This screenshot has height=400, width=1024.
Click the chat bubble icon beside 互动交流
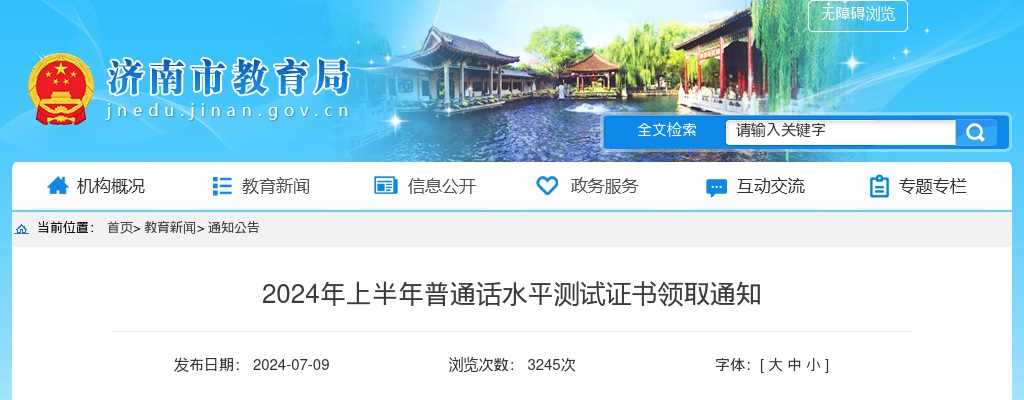click(716, 188)
